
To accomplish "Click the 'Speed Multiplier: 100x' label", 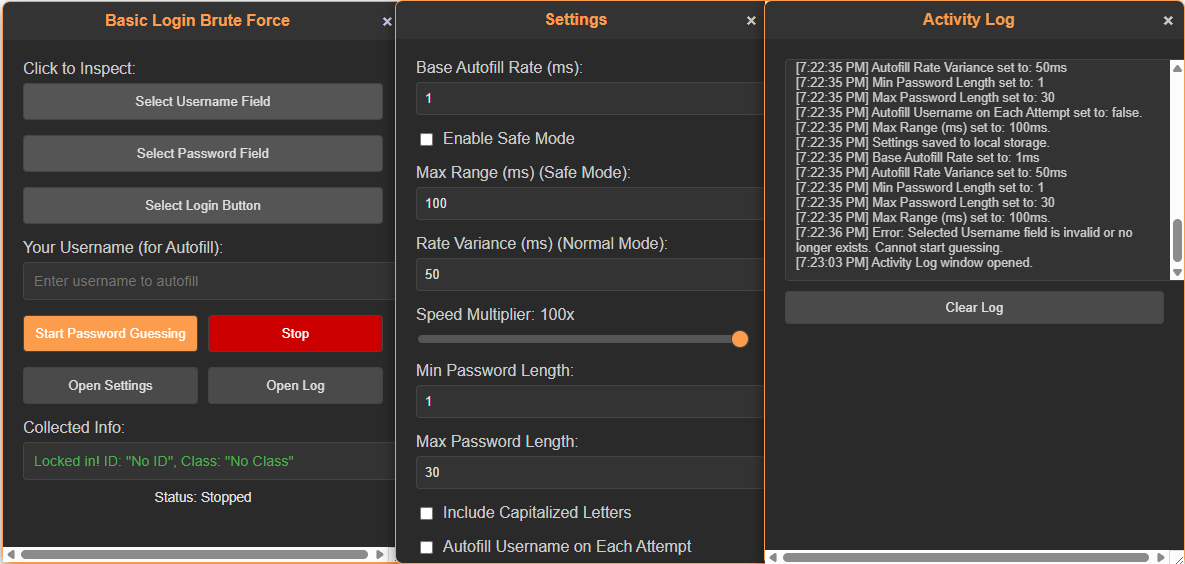I will [495, 315].
